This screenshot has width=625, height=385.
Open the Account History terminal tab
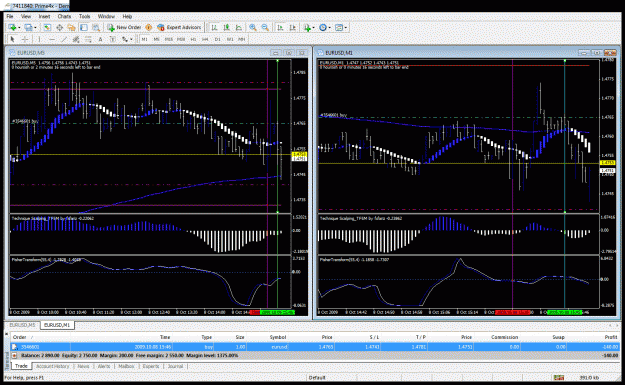tap(52, 366)
